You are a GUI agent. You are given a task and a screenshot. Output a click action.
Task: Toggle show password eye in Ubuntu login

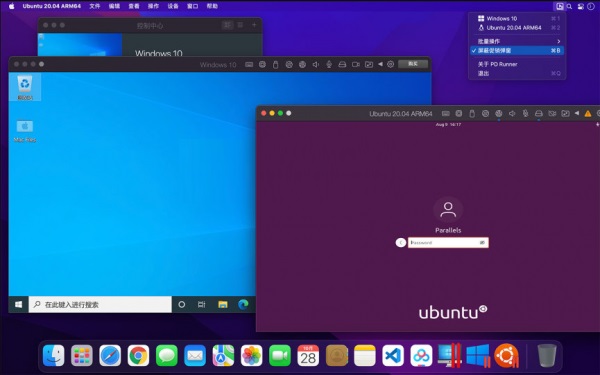point(482,243)
